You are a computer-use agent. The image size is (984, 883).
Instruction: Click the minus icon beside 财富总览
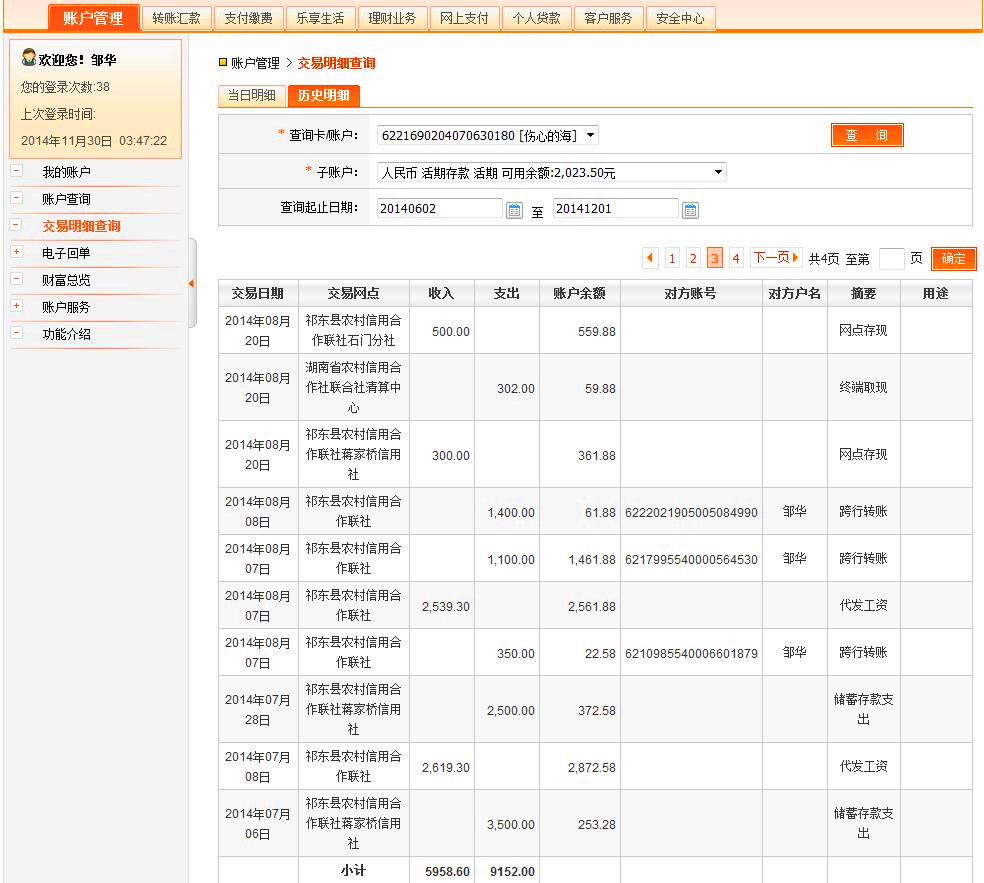(x=16, y=279)
